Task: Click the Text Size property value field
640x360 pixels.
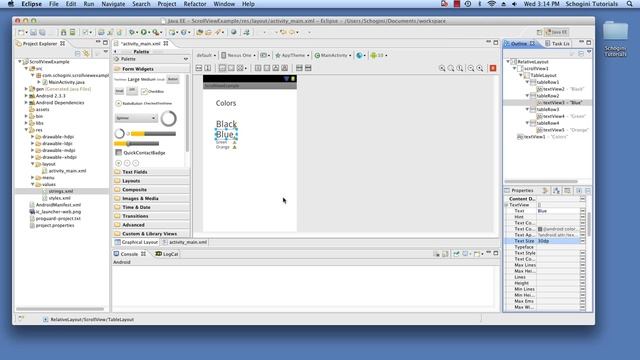Action: click(558, 241)
